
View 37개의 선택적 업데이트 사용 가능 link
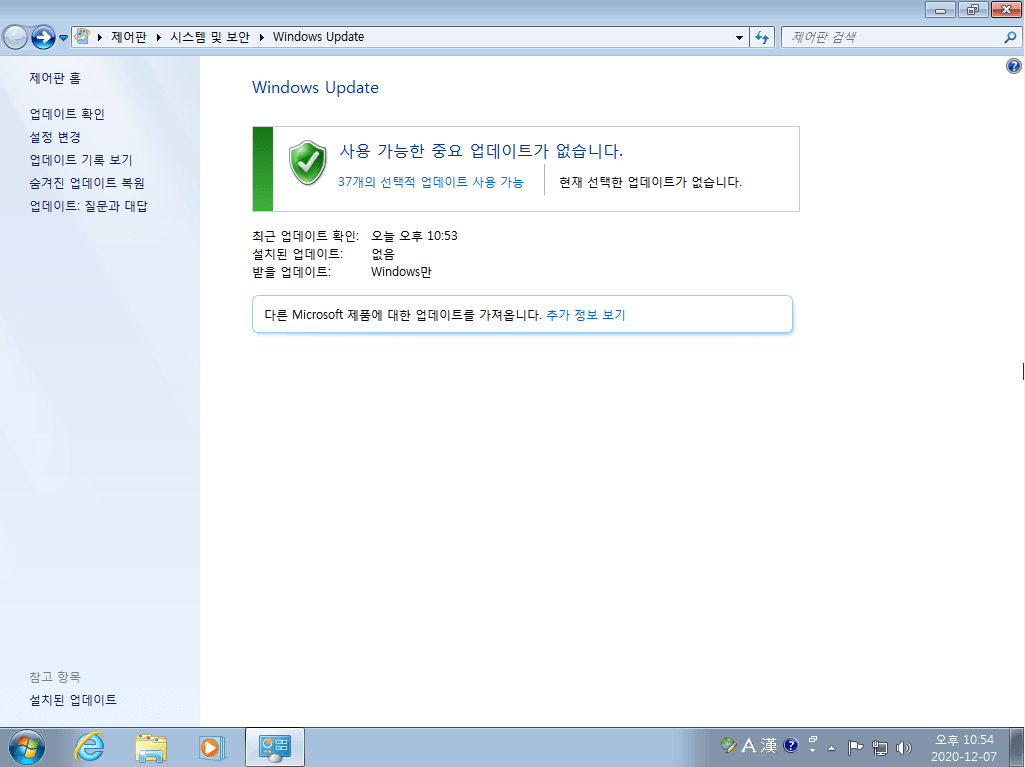click(430, 182)
